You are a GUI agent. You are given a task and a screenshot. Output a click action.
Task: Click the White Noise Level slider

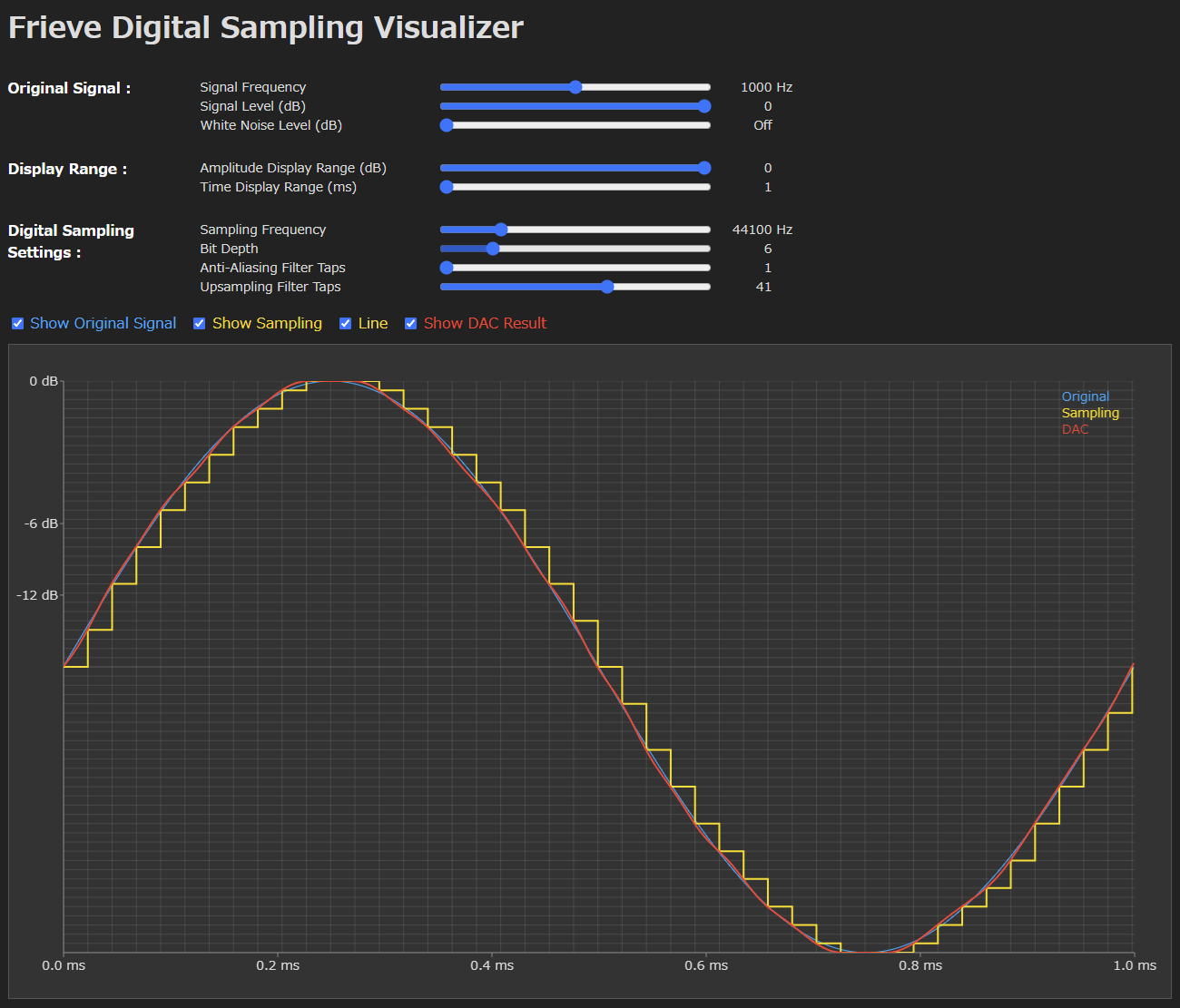pos(447,125)
